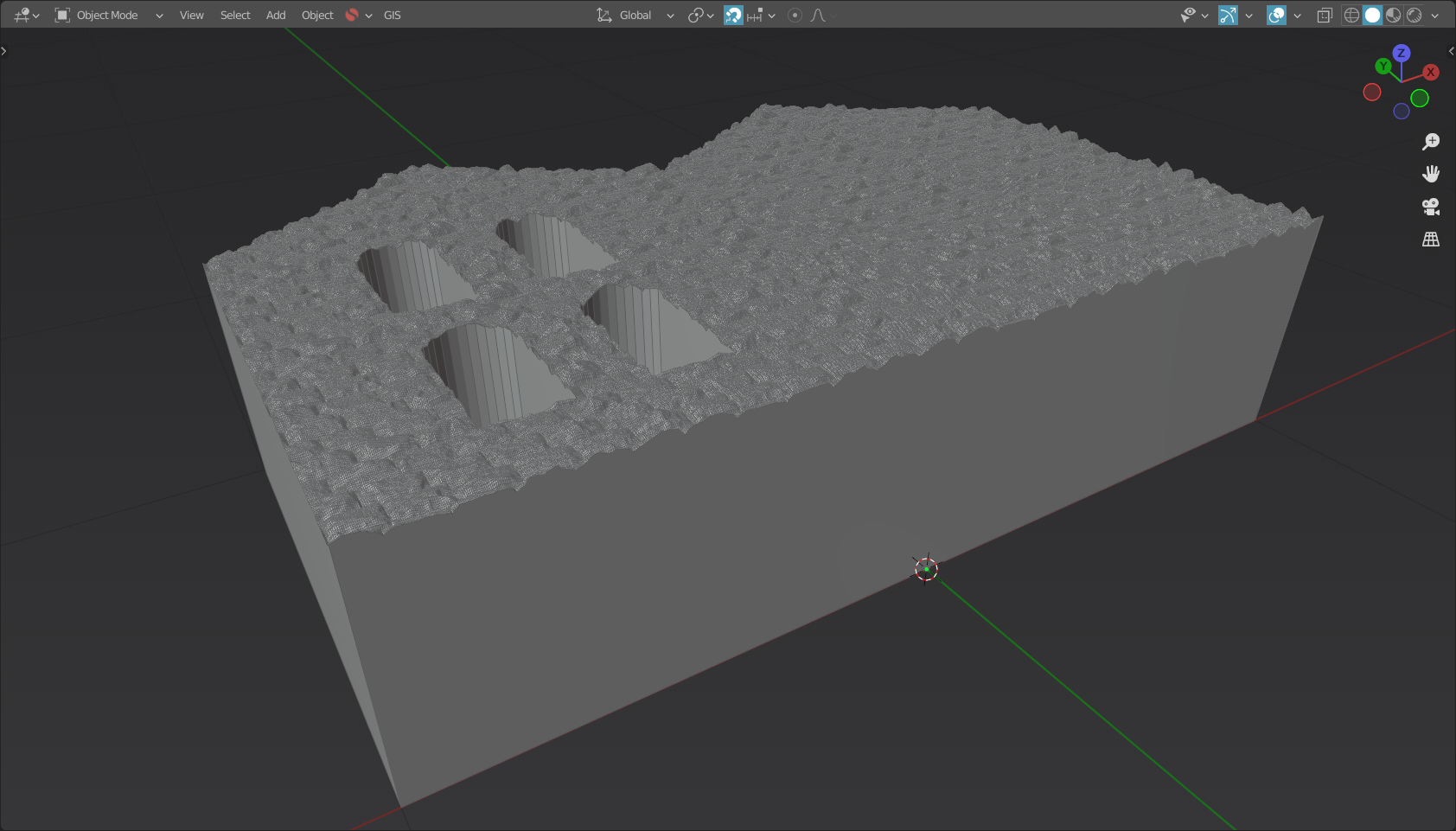Toggle the snap magnet button
This screenshot has width=1456, height=831.
(733, 15)
